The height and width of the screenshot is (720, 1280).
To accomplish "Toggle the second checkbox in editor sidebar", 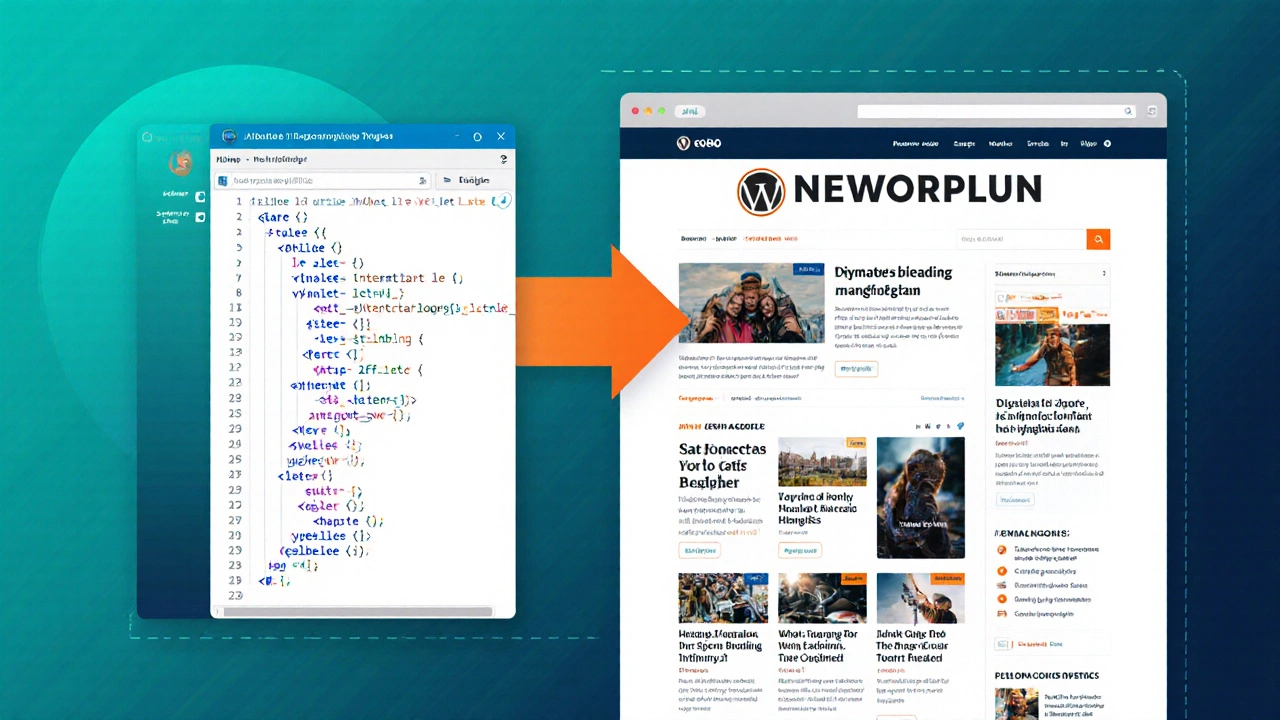I will [200, 217].
